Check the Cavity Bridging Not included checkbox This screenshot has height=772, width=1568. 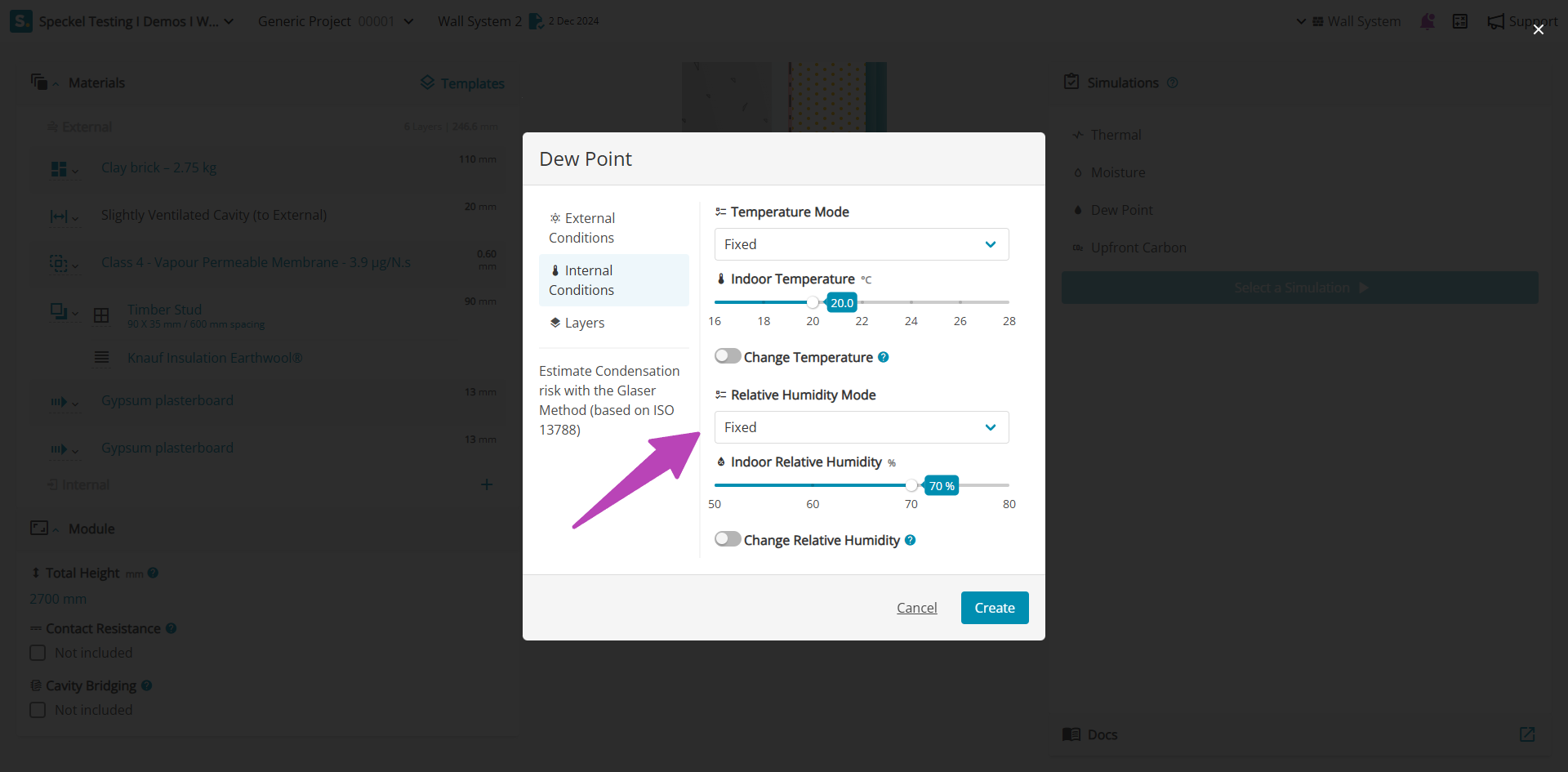[38, 710]
